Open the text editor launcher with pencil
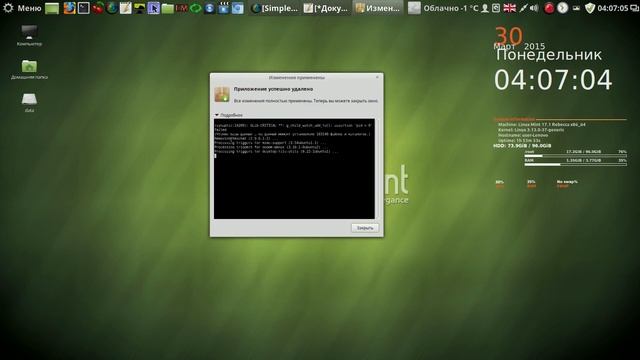The width and height of the screenshot is (640, 360). pyautogui.click(x=125, y=8)
